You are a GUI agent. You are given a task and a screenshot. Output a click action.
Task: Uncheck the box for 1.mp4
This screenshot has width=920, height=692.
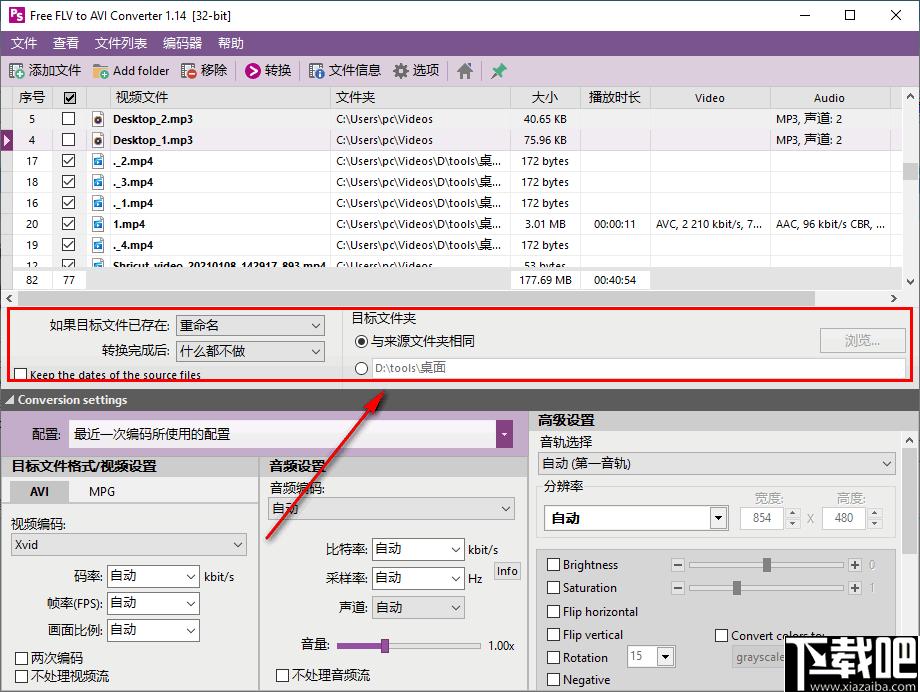tap(69, 224)
